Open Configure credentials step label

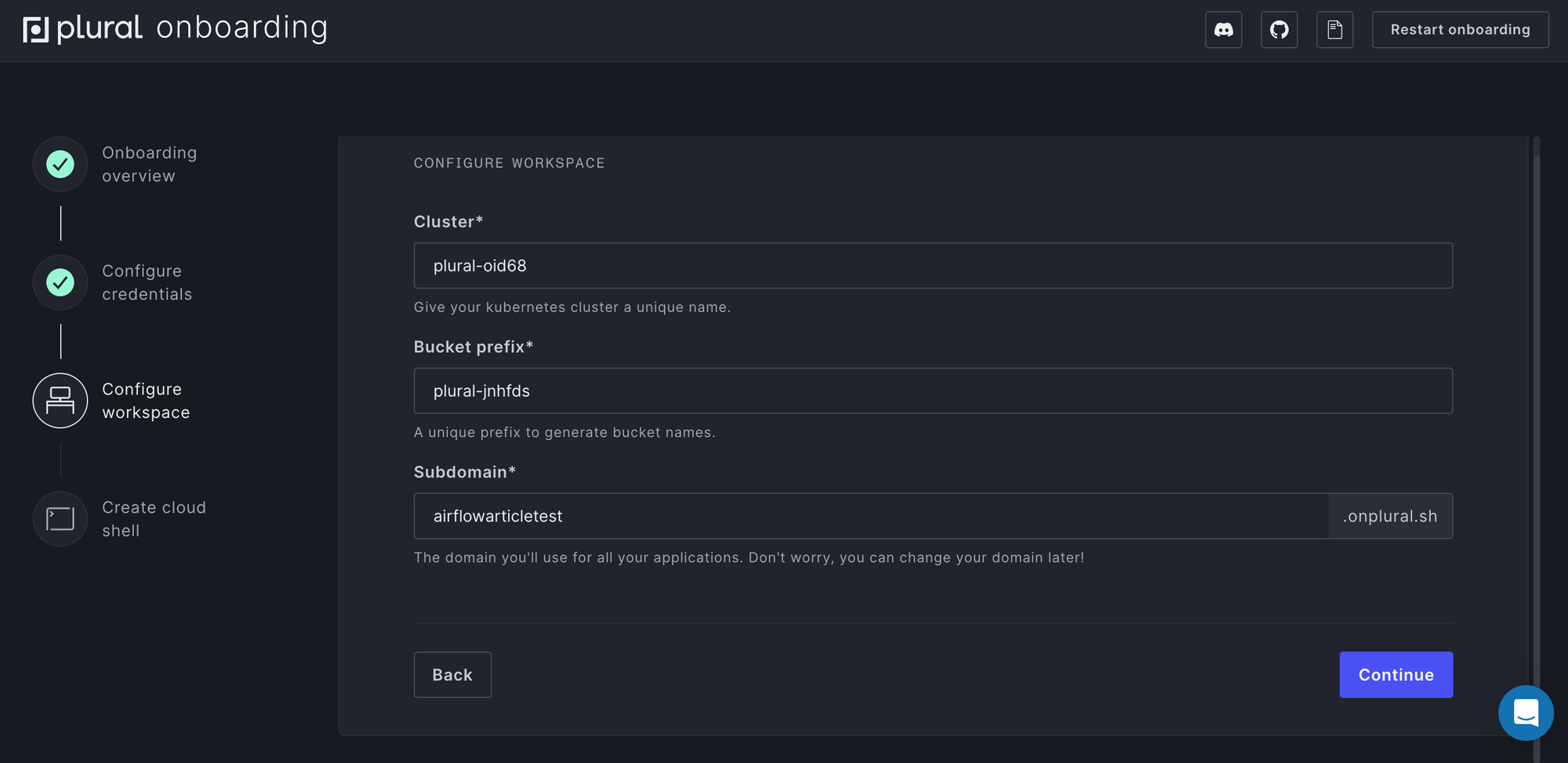pyautogui.click(x=147, y=282)
